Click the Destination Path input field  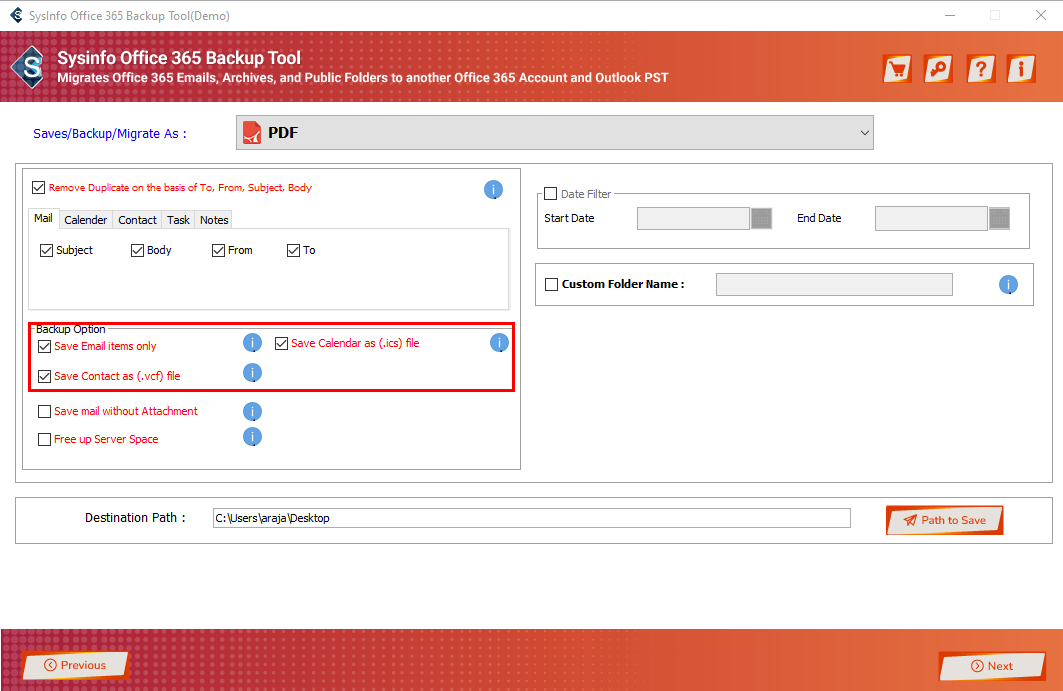tap(532, 518)
